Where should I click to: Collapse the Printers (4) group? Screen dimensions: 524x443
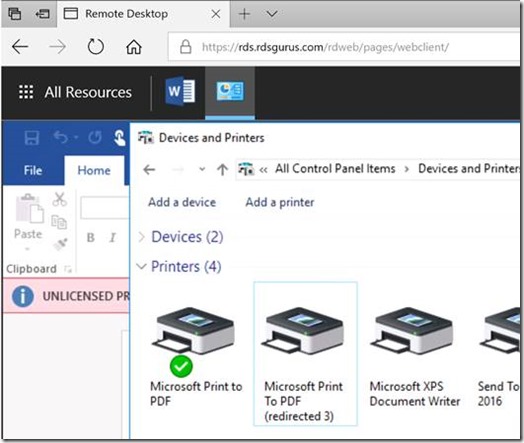(142, 266)
